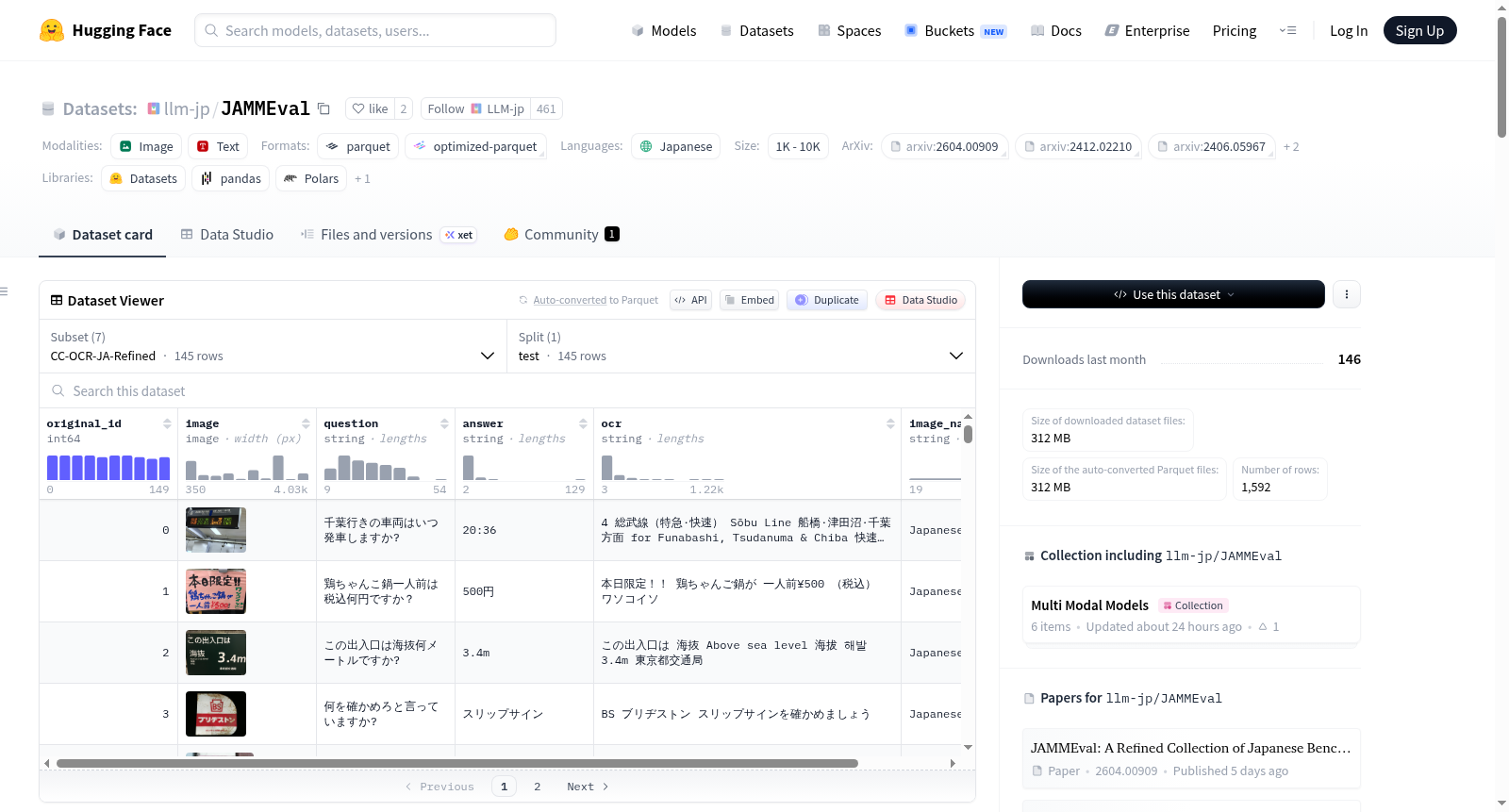Open the arxiv:2604.00909 tag
Image resolution: width=1509 pixels, height=812 pixels.
pos(945,146)
